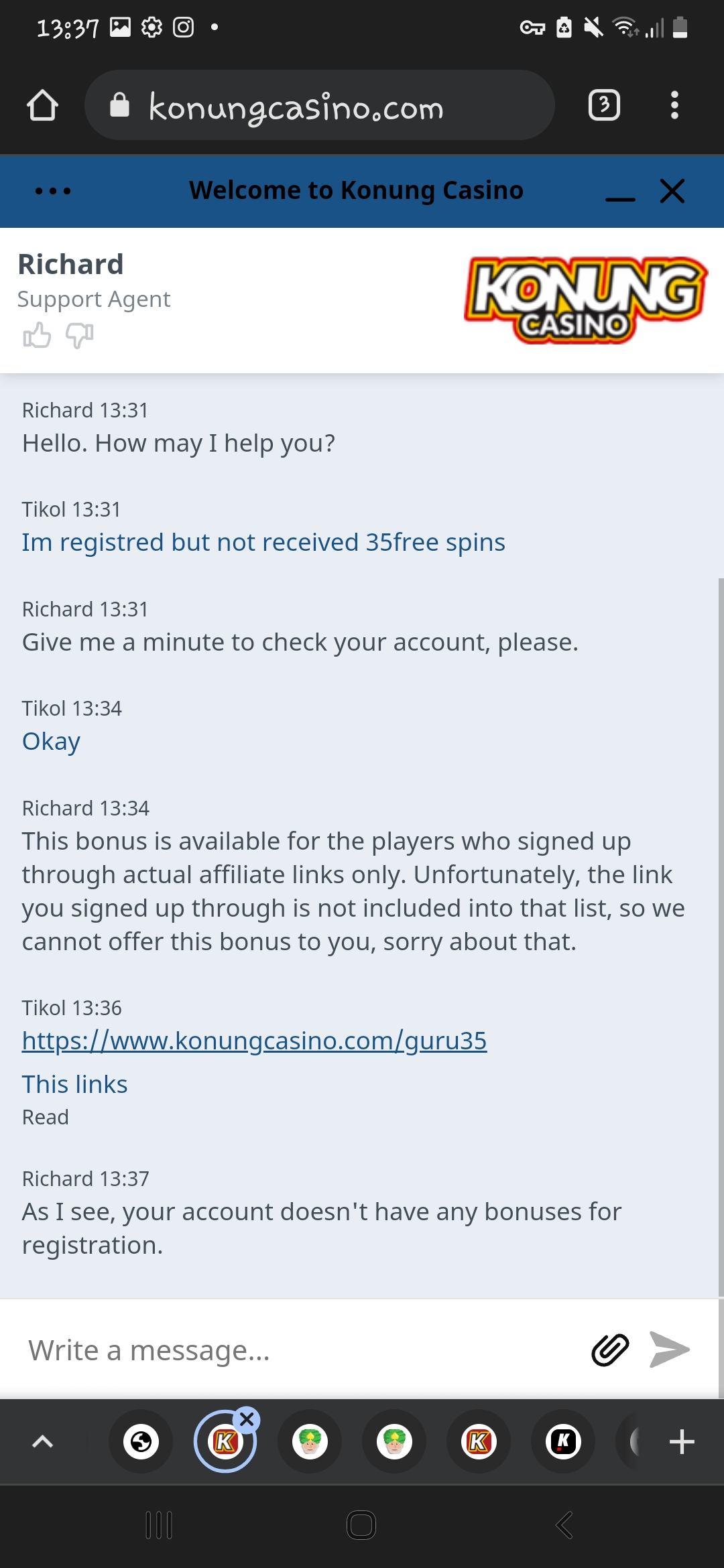The height and width of the screenshot is (1568, 724).
Task: Tap the browser home icon
Action: coord(42,106)
